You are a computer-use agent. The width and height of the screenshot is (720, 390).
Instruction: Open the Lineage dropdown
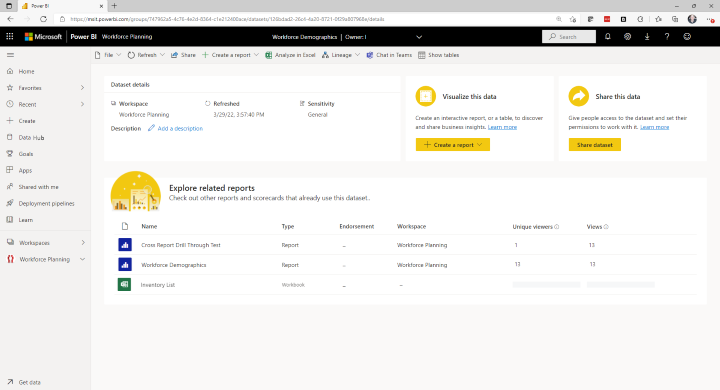click(x=356, y=55)
